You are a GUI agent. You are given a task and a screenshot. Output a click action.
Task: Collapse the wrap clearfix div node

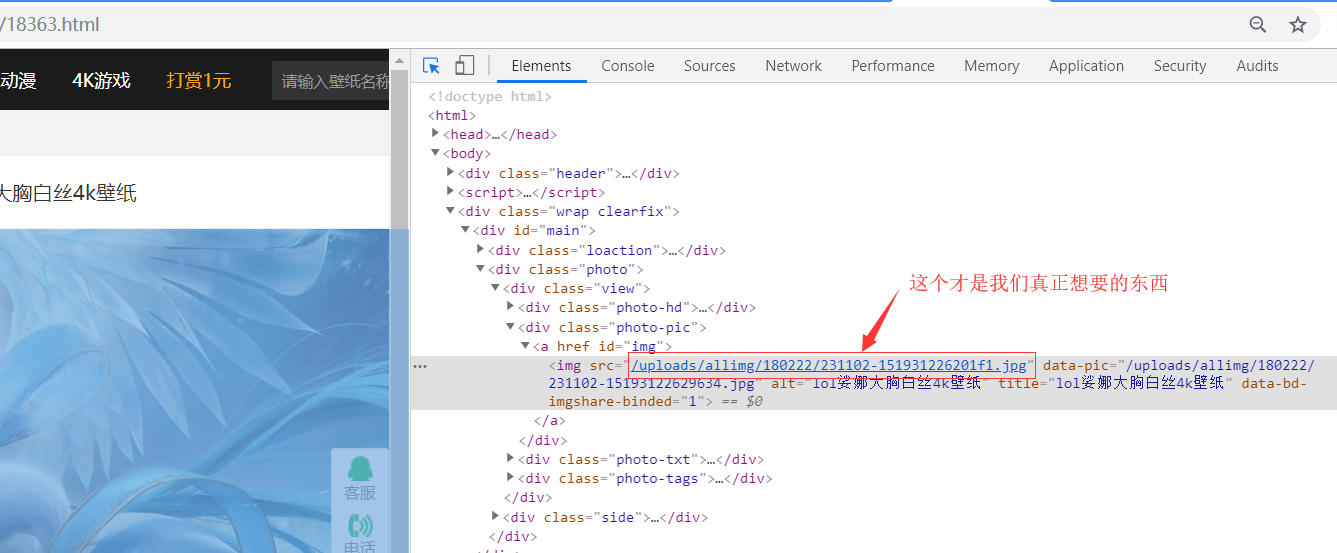(x=450, y=211)
